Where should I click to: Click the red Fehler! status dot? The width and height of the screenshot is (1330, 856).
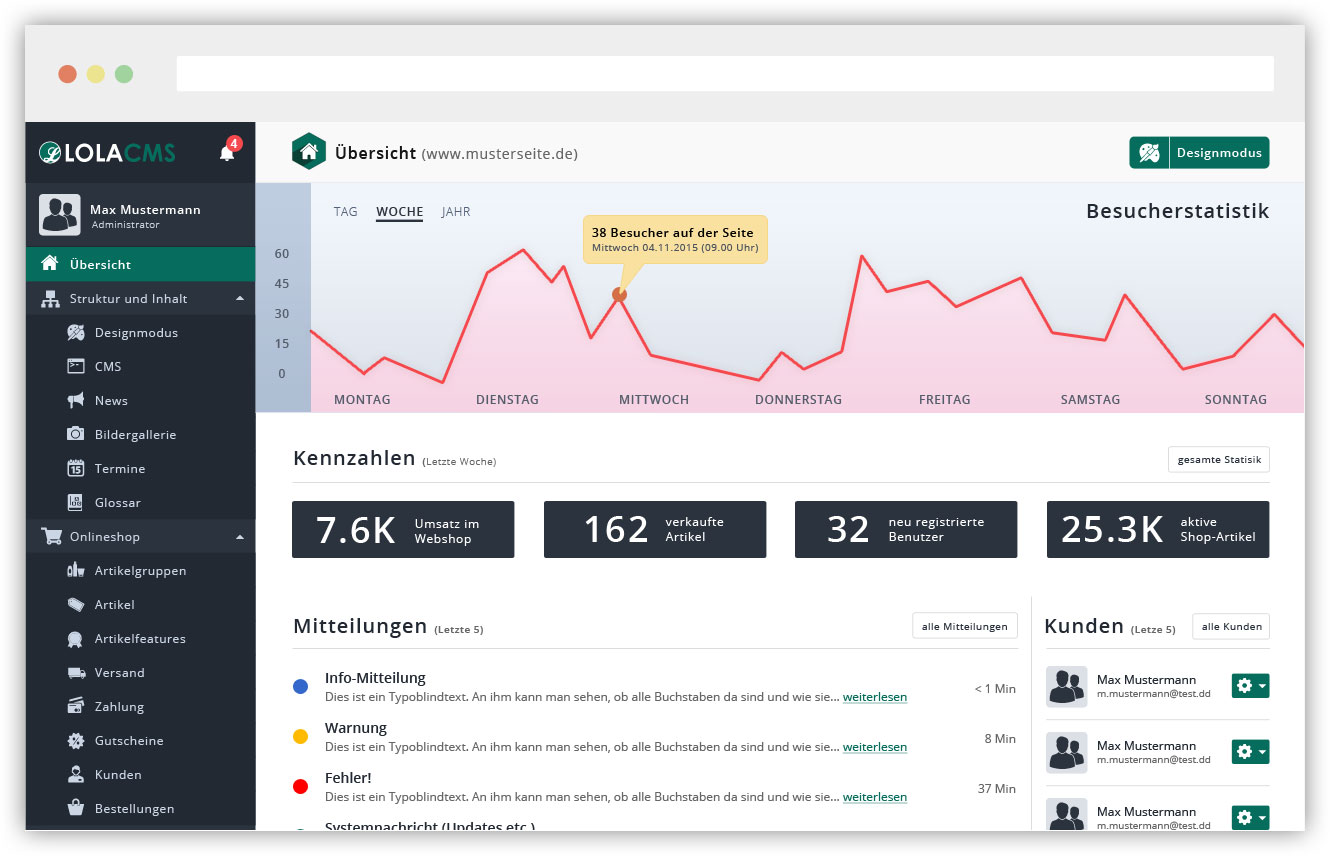(x=300, y=787)
